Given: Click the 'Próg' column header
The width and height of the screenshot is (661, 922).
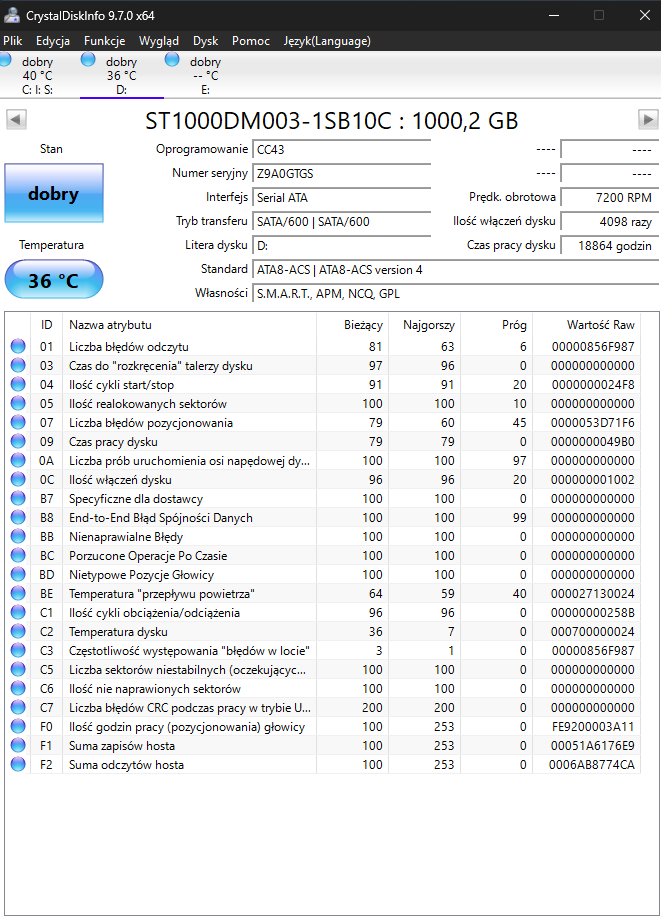Looking at the screenshot, I should (496, 325).
